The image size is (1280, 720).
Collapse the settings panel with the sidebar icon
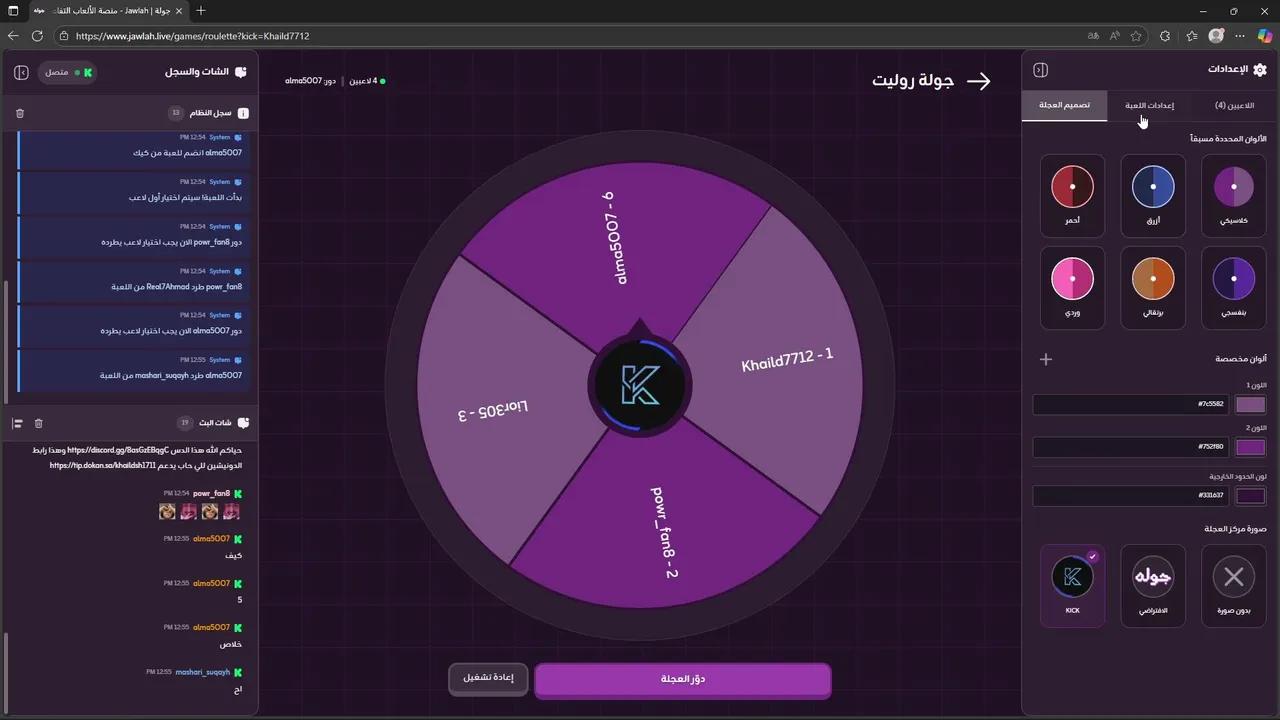1040,70
